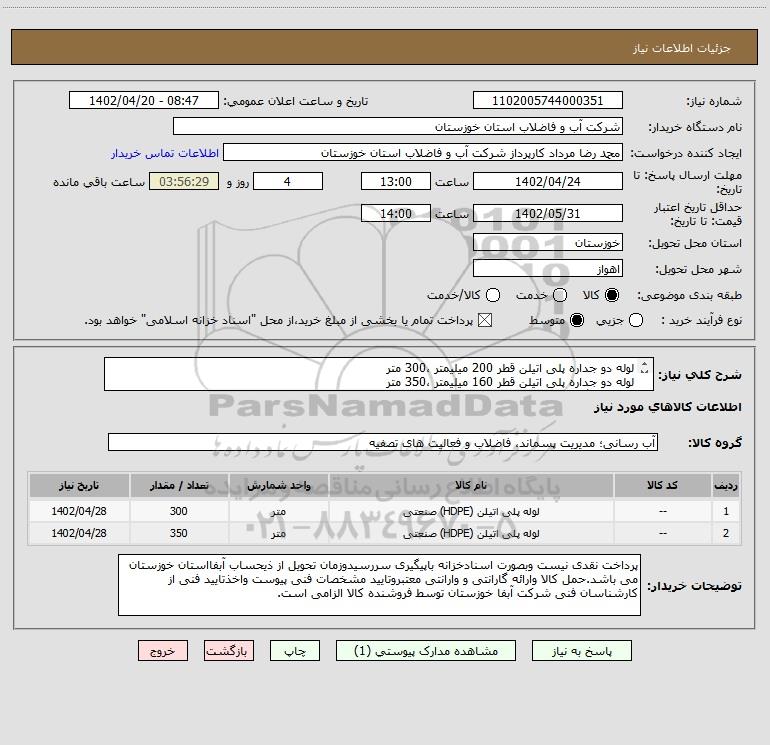Click row 1 date 1402/04/28

pos(79,511)
